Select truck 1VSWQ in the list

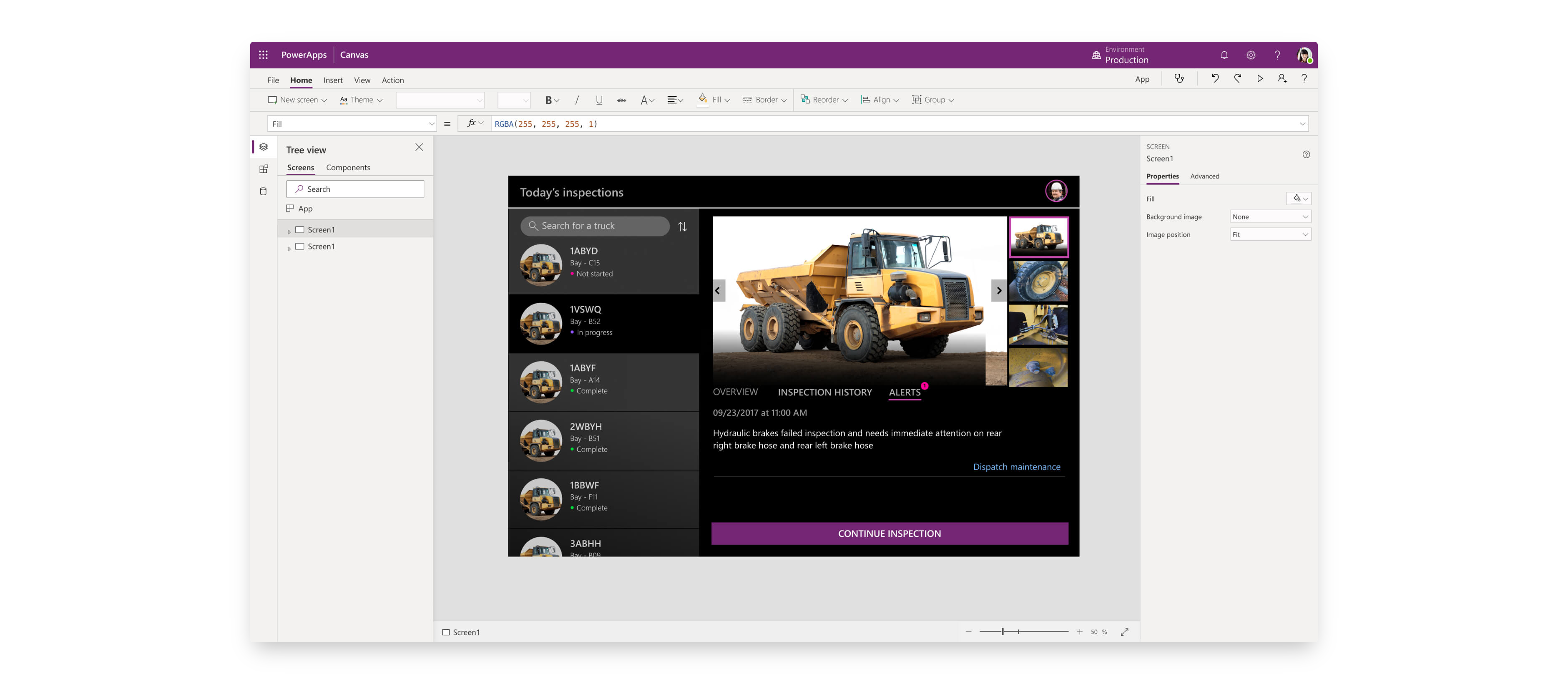(603, 323)
